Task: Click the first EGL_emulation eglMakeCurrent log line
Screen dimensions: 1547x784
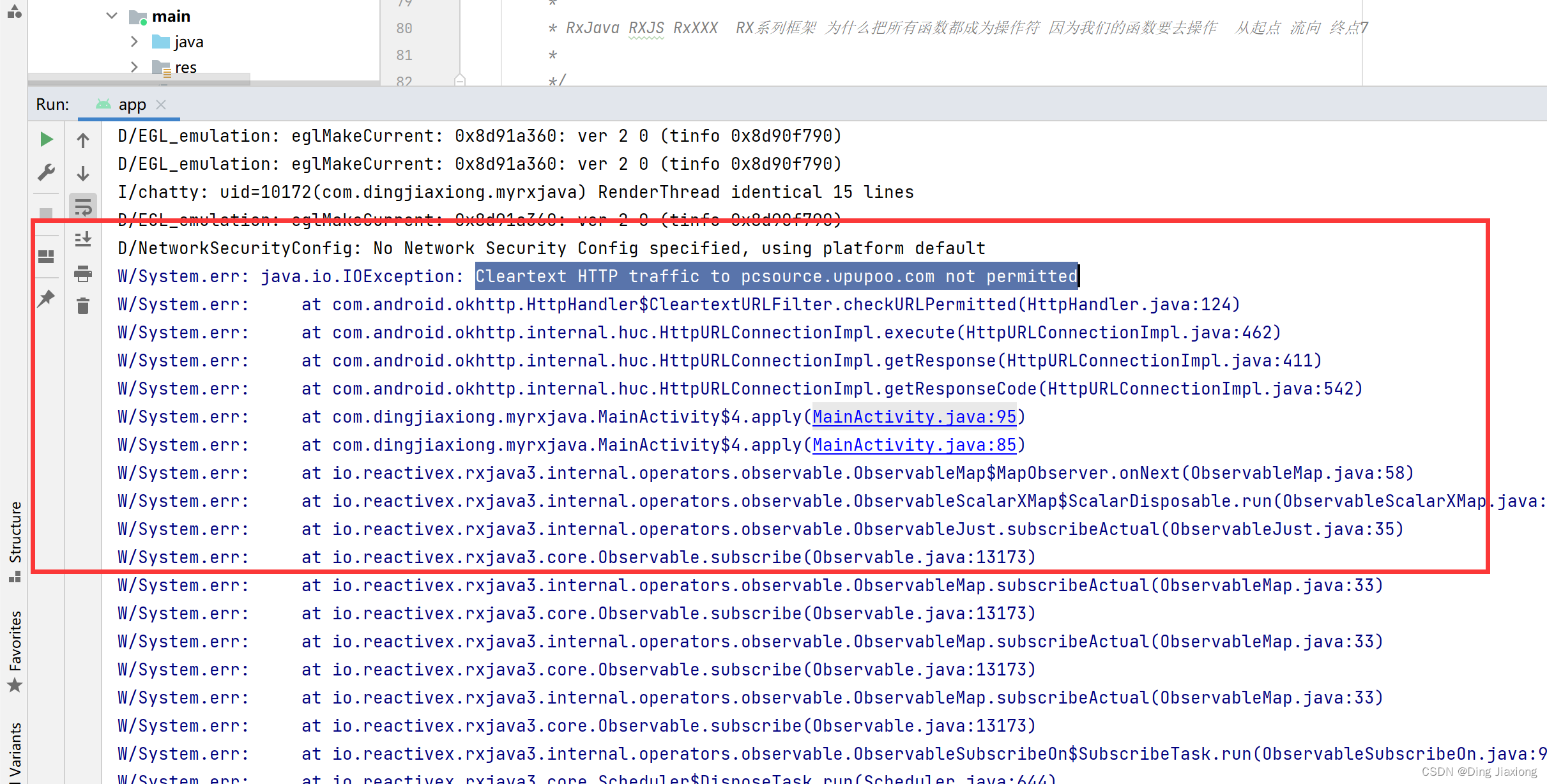Action: tap(480, 136)
